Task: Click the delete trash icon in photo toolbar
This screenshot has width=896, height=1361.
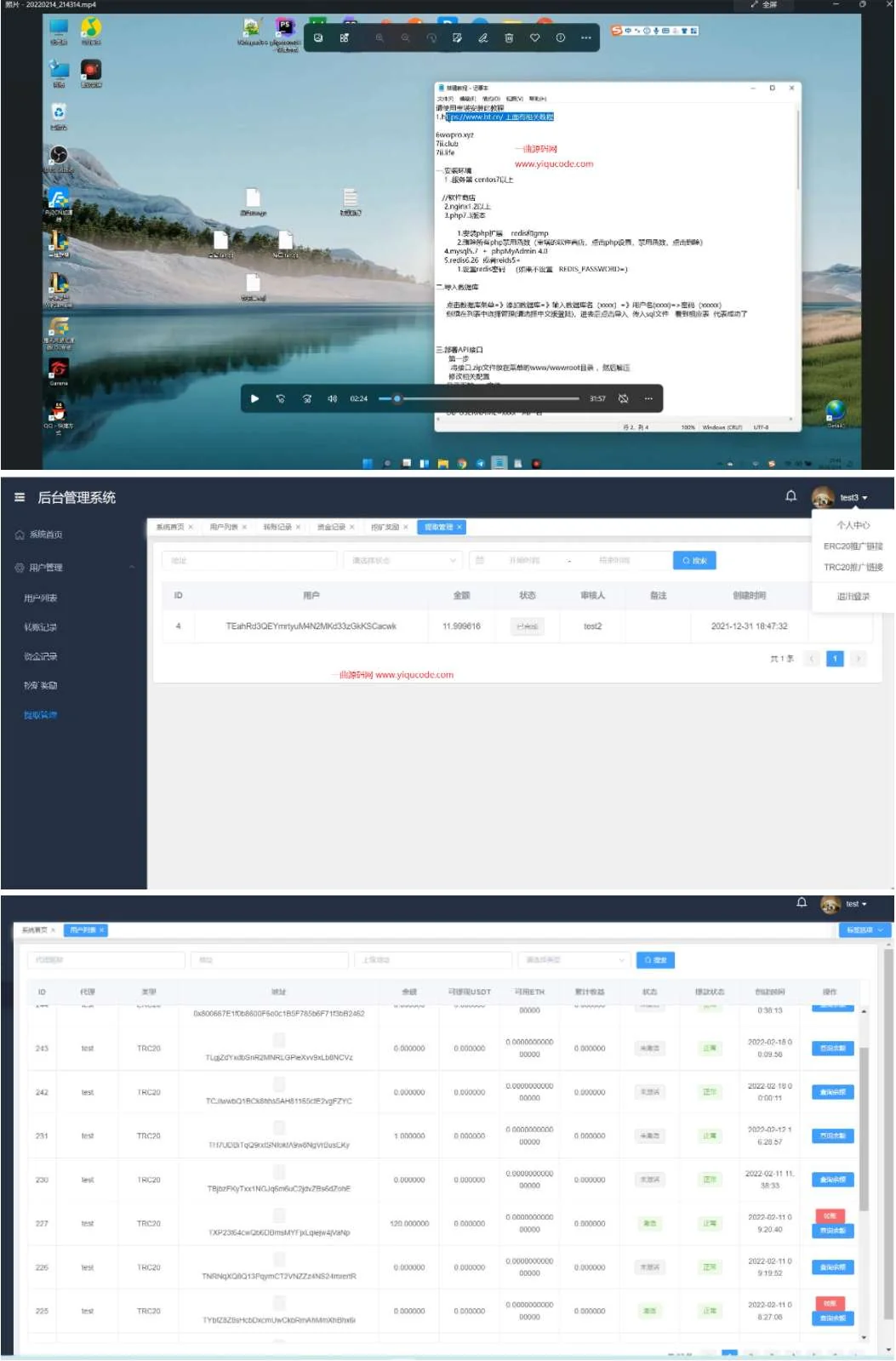Action: [x=509, y=37]
